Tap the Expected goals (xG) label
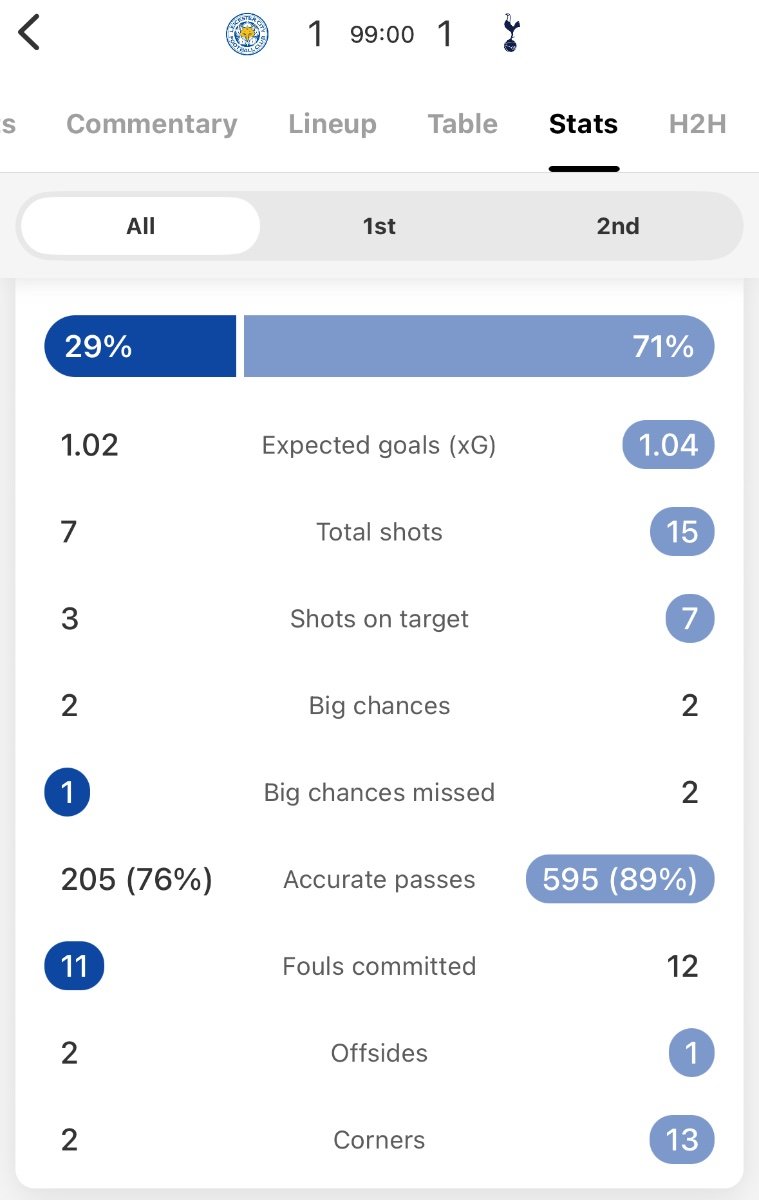This screenshot has height=1200, width=759. tap(379, 445)
